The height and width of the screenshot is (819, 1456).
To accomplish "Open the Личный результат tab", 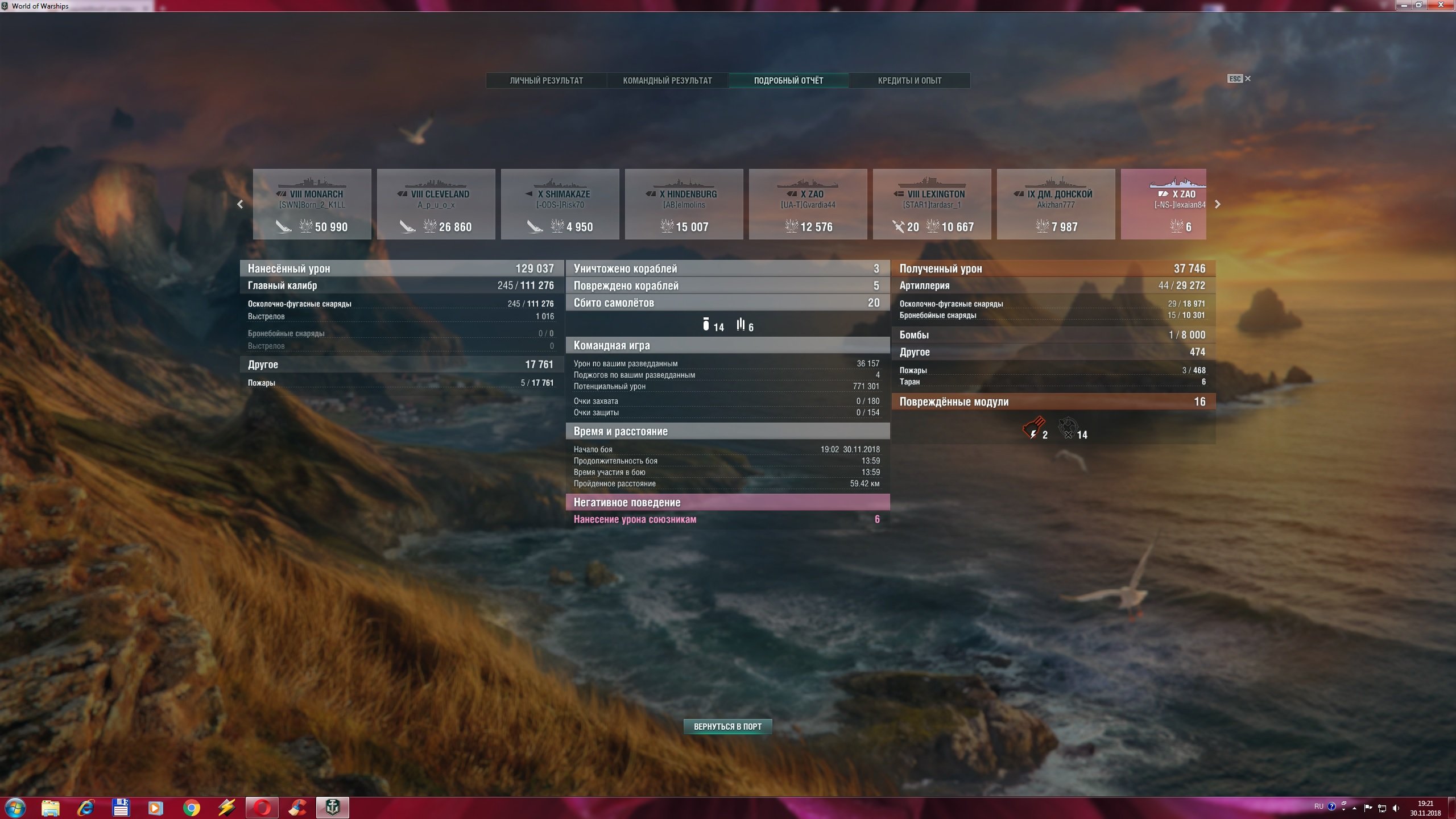I will (546, 80).
